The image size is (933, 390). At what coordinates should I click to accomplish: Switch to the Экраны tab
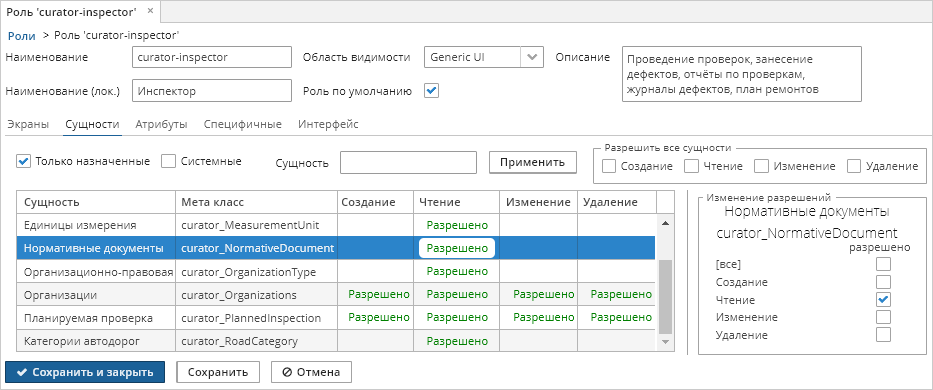click(28, 124)
